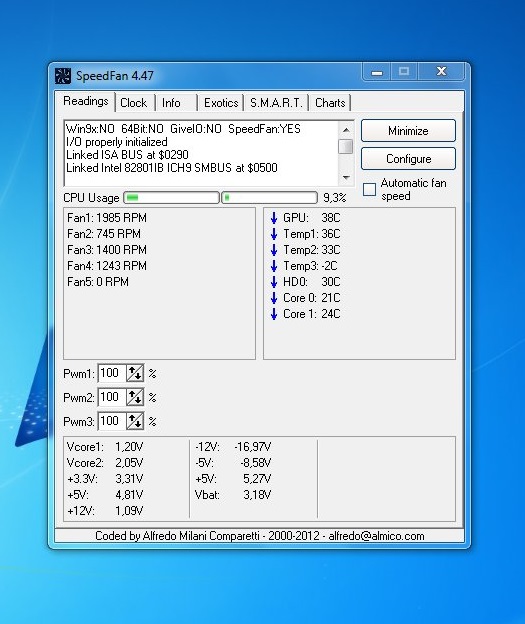Select the 'Fan5: 0 RPM' reading
The height and width of the screenshot is (624, 525).
[x=98, y=282]
